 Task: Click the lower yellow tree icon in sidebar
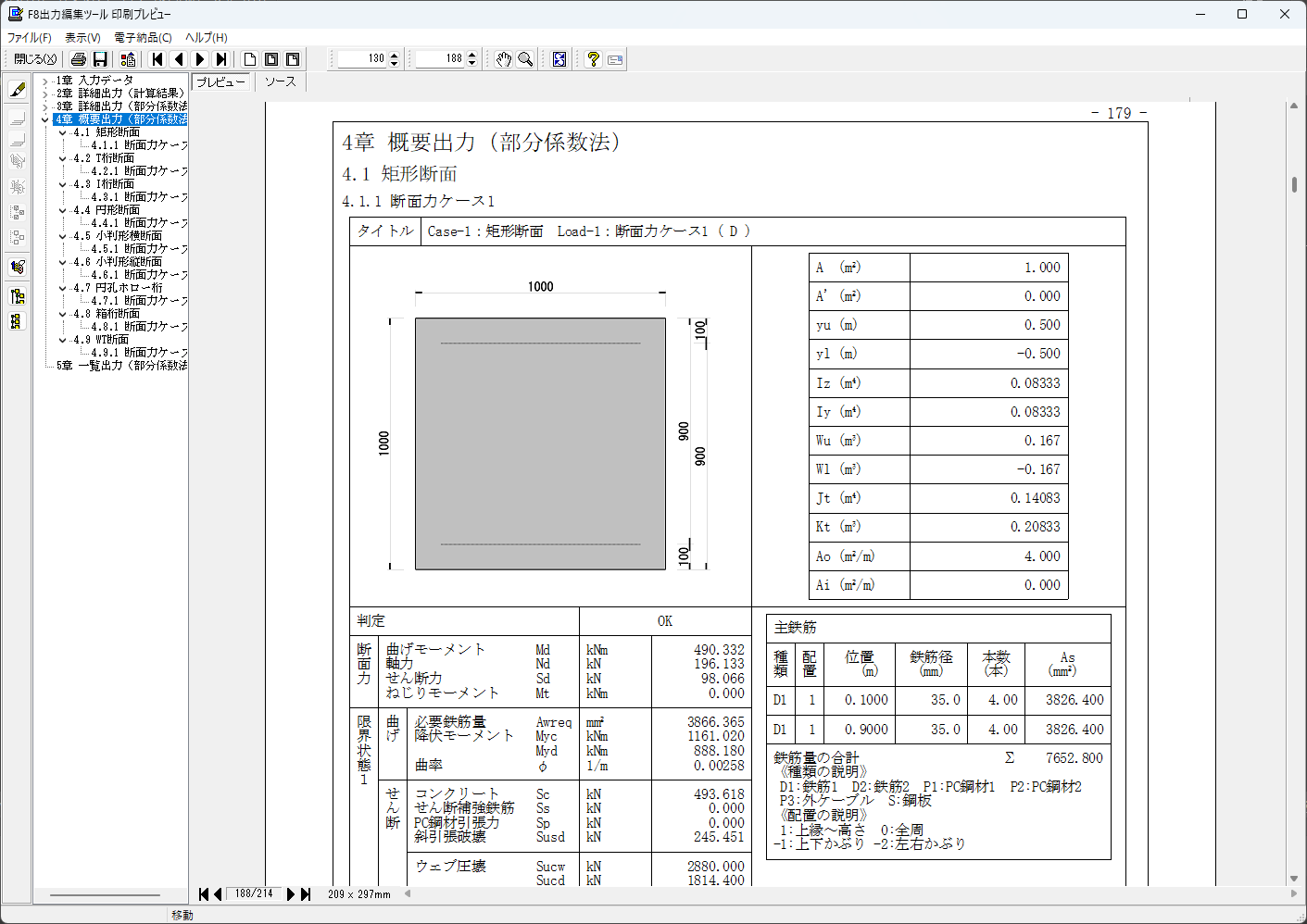18,321
